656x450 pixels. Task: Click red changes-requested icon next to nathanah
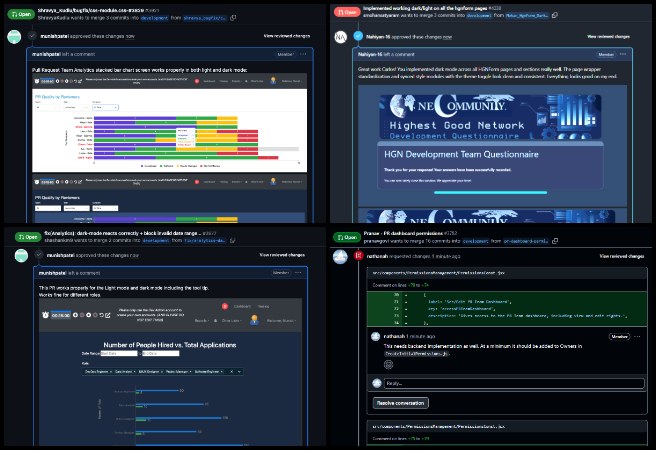tap(358, 256)
